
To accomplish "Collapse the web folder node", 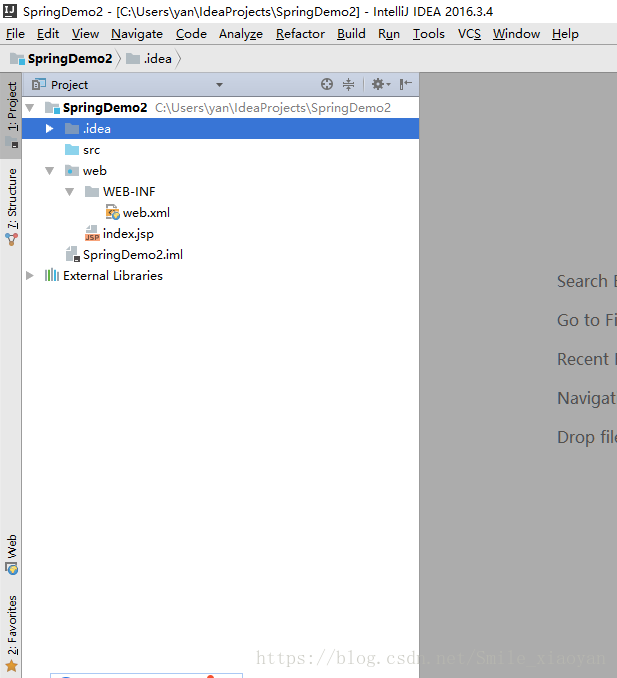I will click(x=50, y=171).
